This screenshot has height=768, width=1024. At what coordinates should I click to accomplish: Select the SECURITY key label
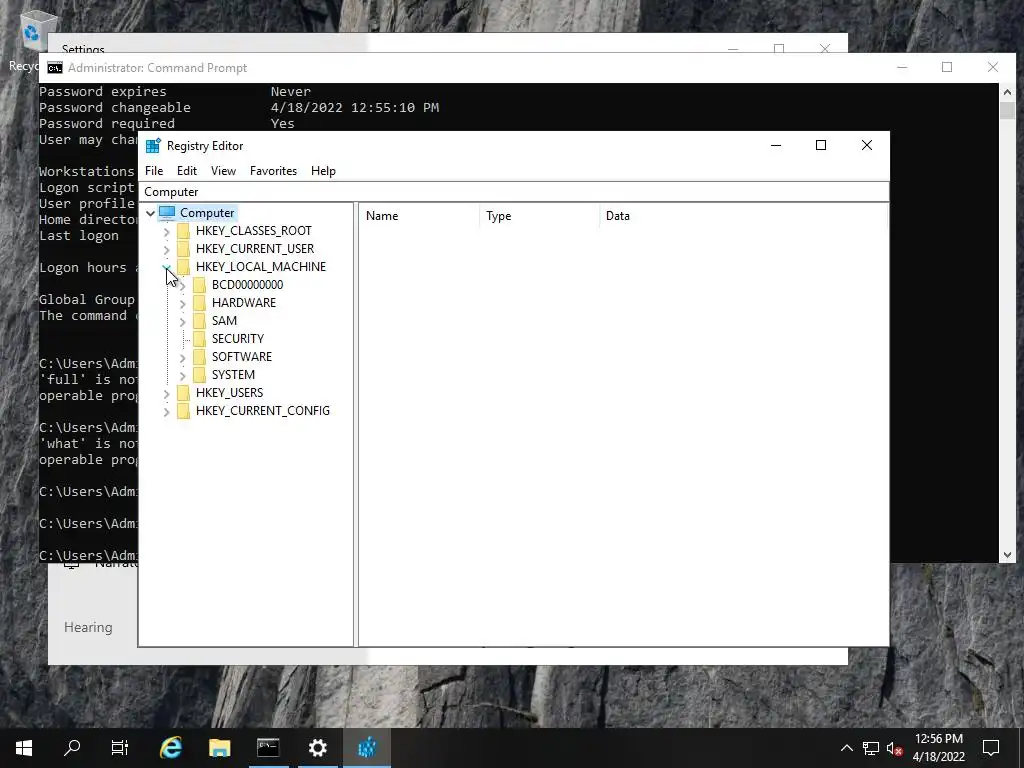coord(238,338)
